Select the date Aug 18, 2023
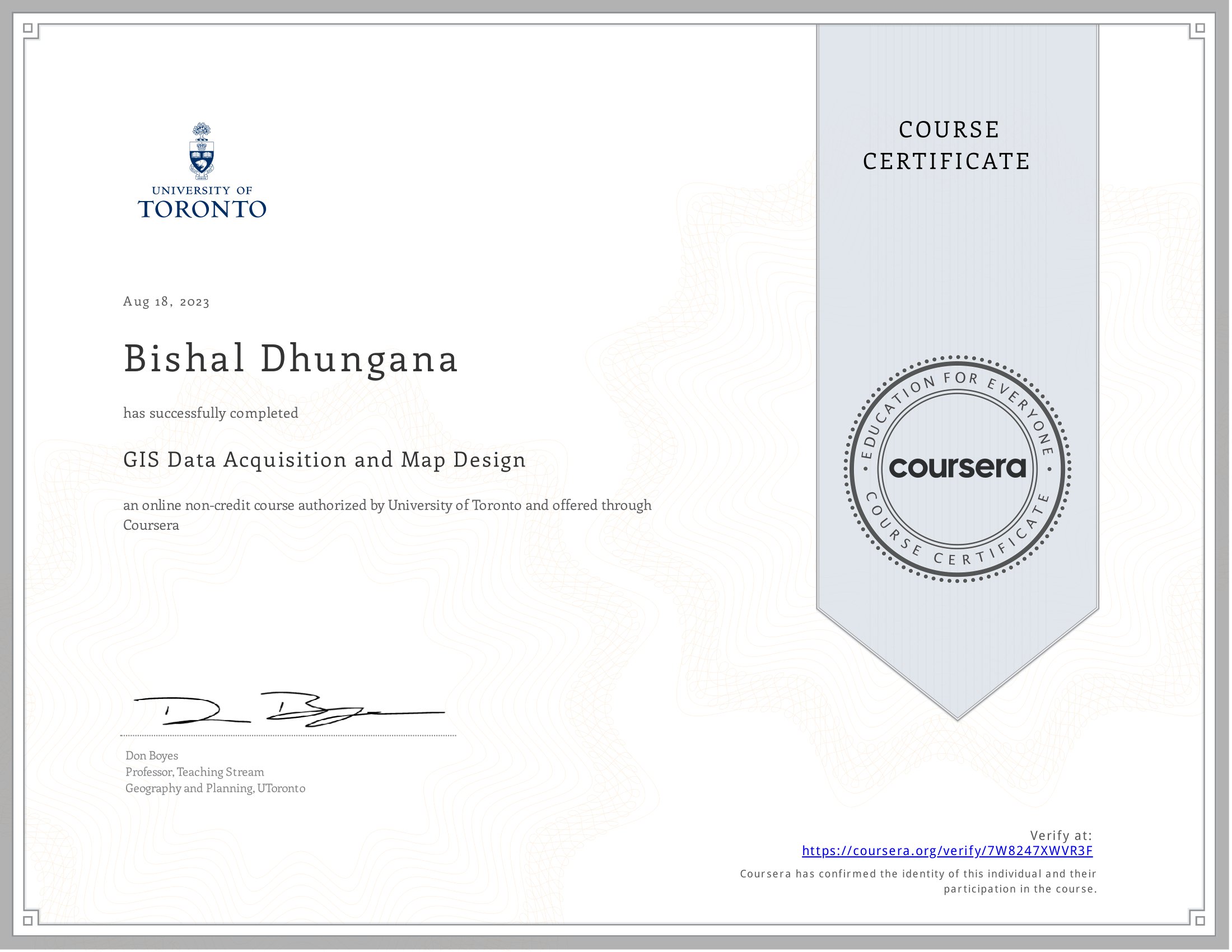This screenshot has height=952, width=1232. [165, 303]
